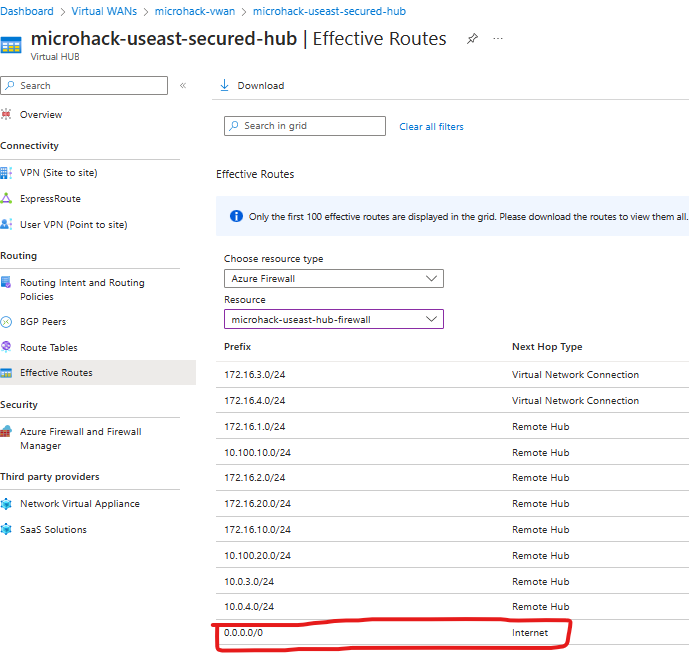Viewport: 689px width, 670px height.
Task: Click the Download arrow icon
Action: pos(225,85)
